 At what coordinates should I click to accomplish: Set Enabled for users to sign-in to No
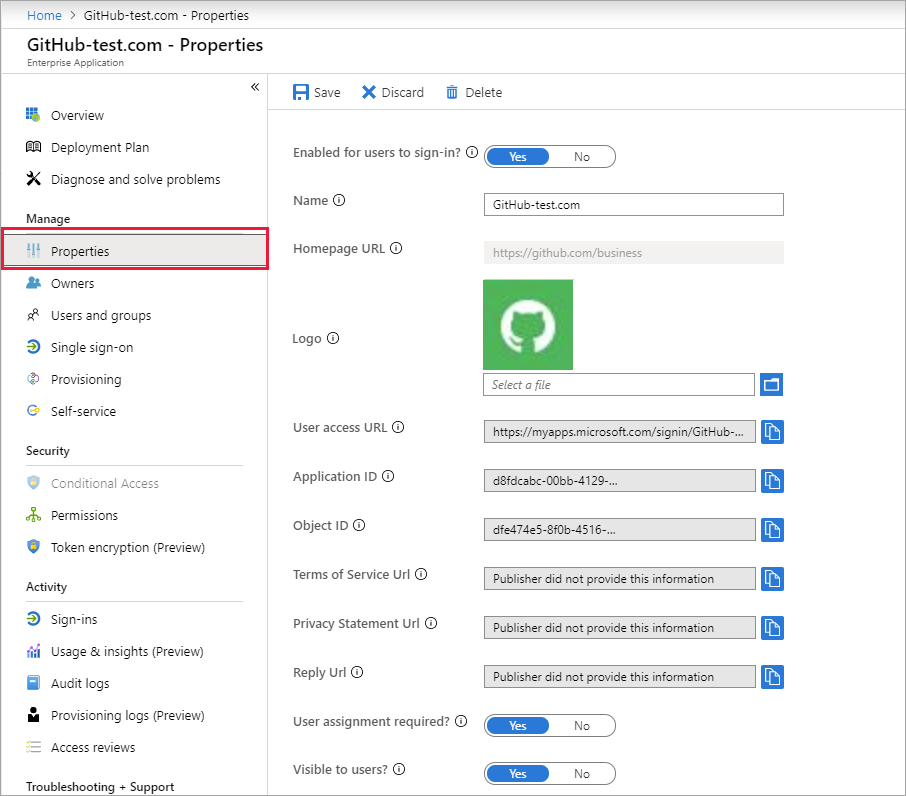pos(582,157)
